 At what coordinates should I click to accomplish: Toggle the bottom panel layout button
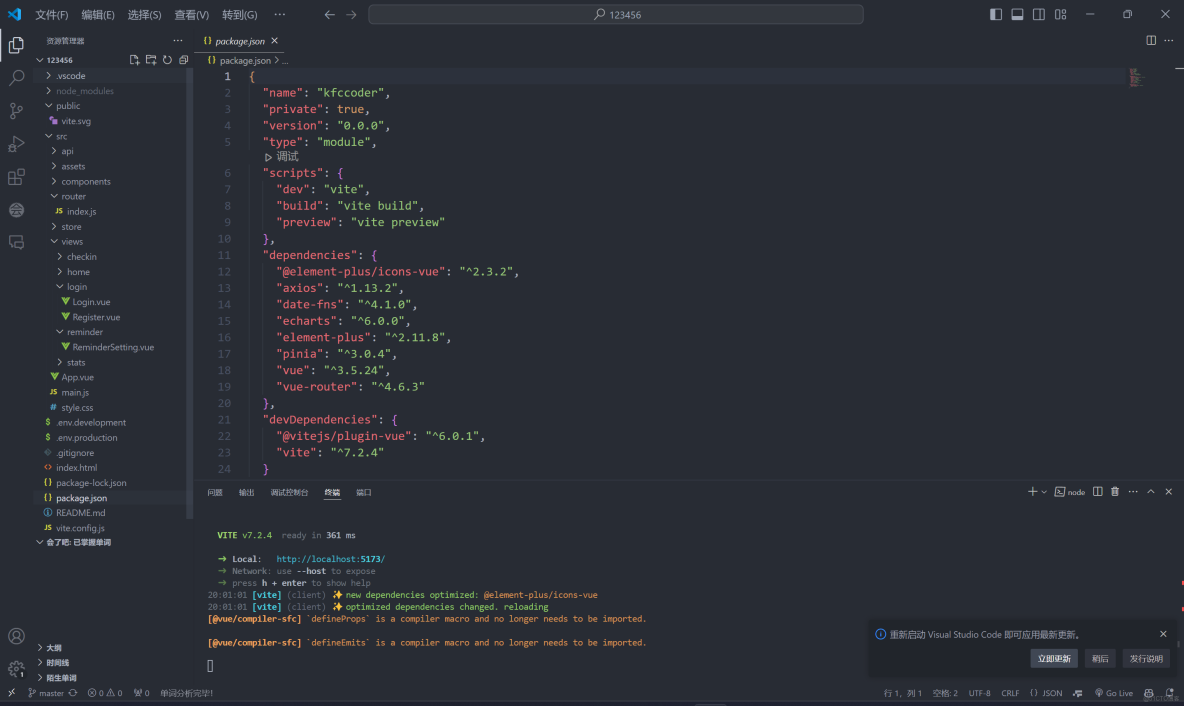(x=1017, y=15)
